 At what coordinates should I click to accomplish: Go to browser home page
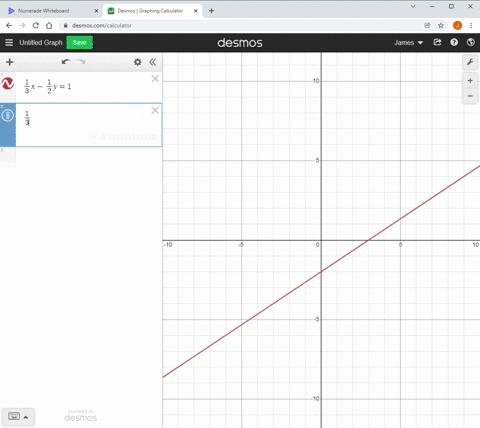point(49,25)
